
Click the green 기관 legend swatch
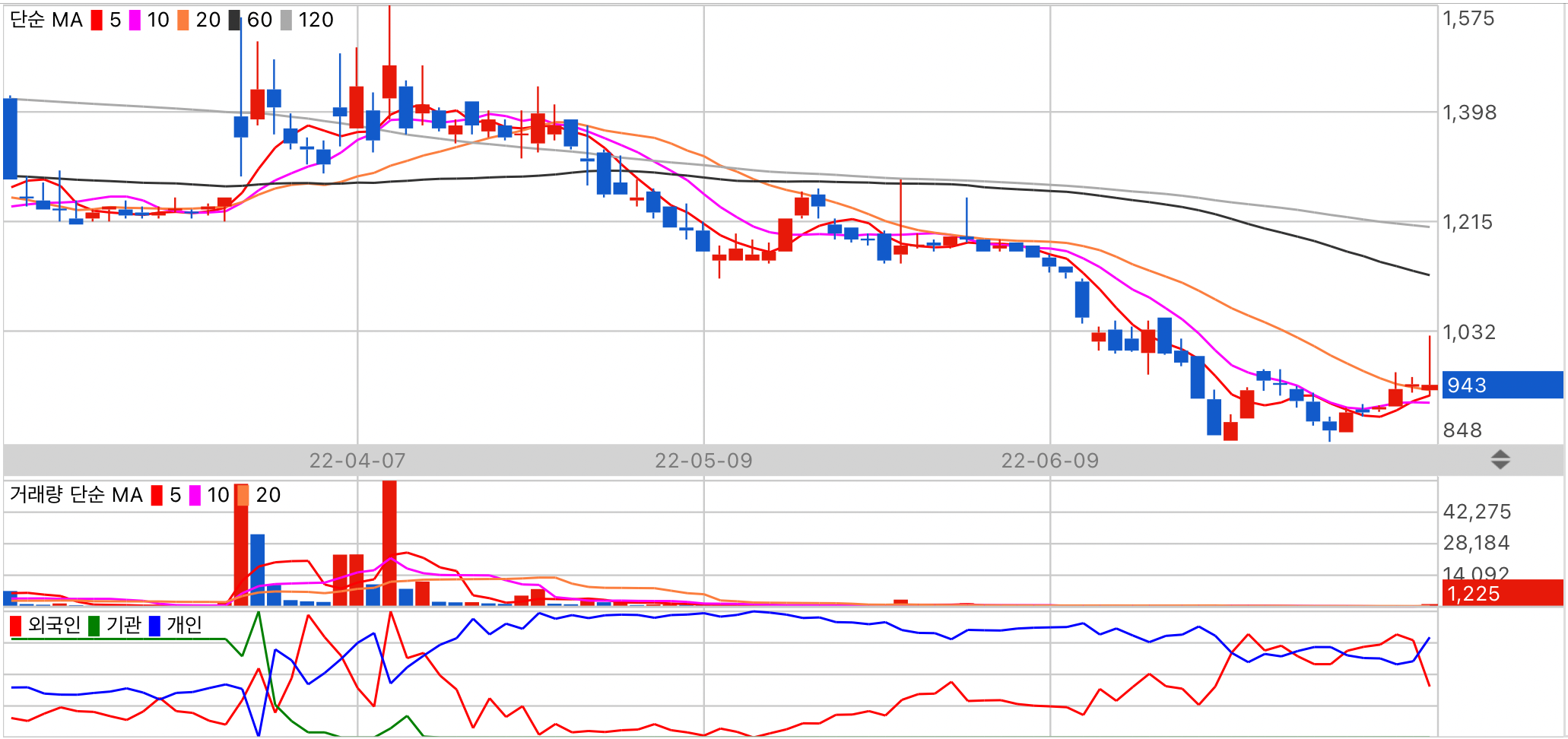coord(94,626)
